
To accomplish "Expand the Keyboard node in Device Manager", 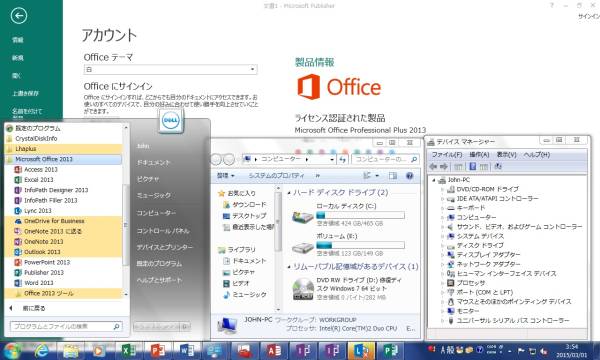I will tap(442, 208).
